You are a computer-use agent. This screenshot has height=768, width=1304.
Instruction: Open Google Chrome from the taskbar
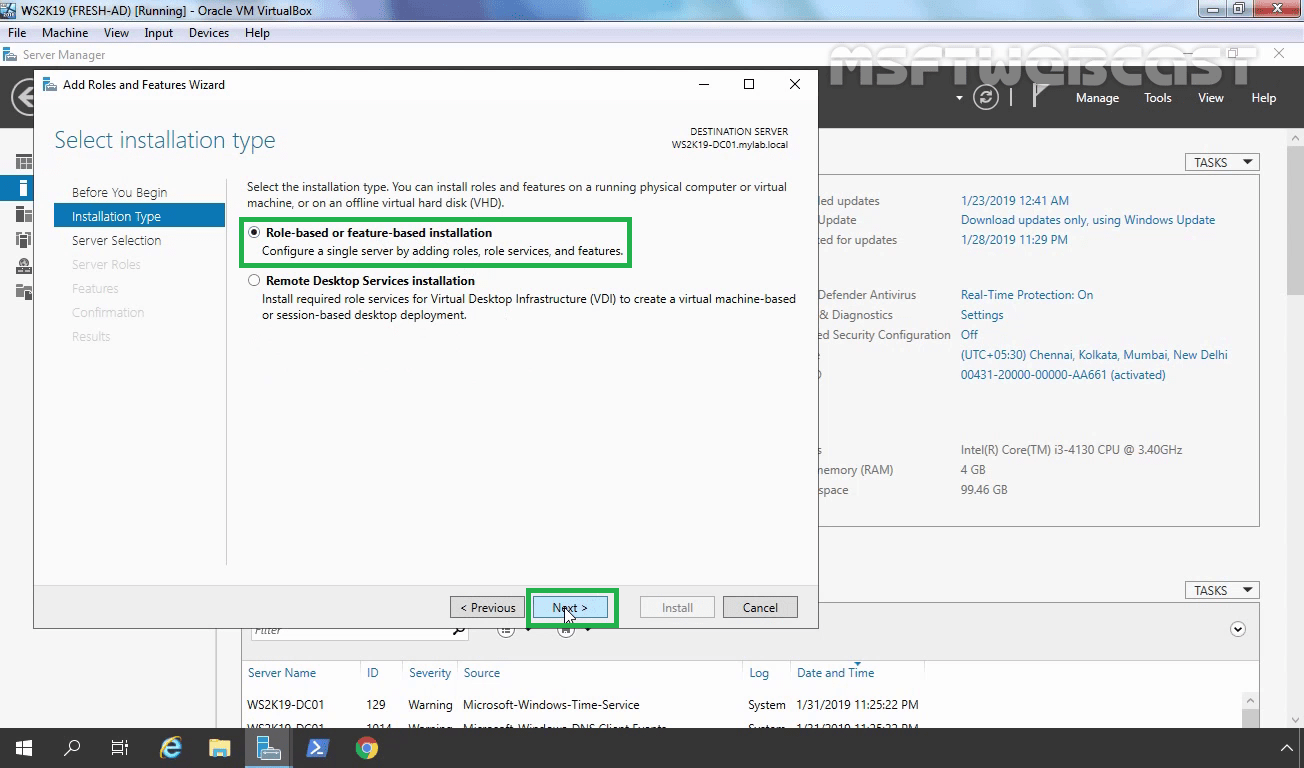point(366,747)
